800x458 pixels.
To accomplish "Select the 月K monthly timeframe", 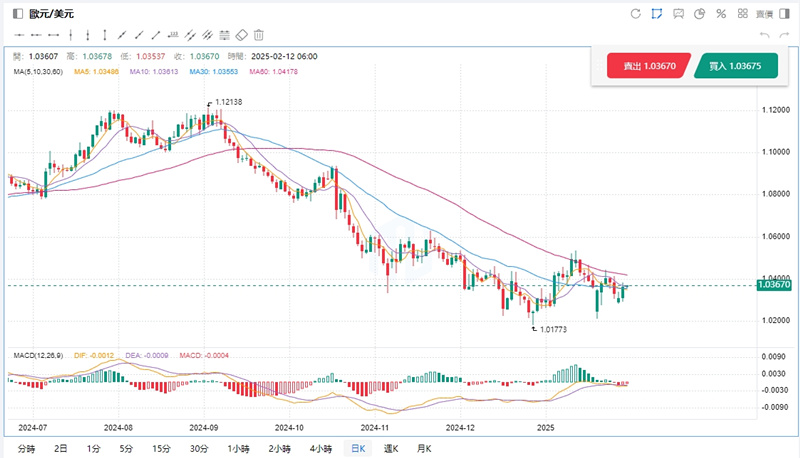I will (422, 449).
